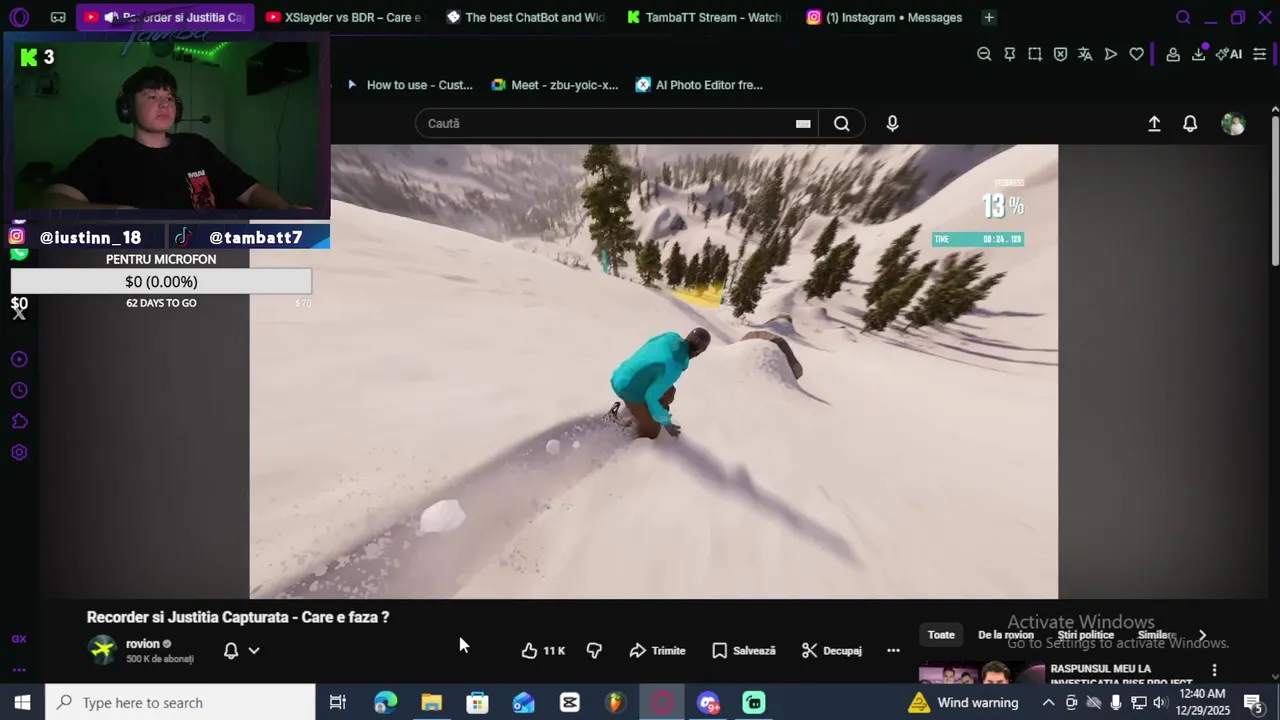Viewport: 1280px width, 720px height.
Task: Switch to The best ChatBot tab
Action: pos(524,17)
